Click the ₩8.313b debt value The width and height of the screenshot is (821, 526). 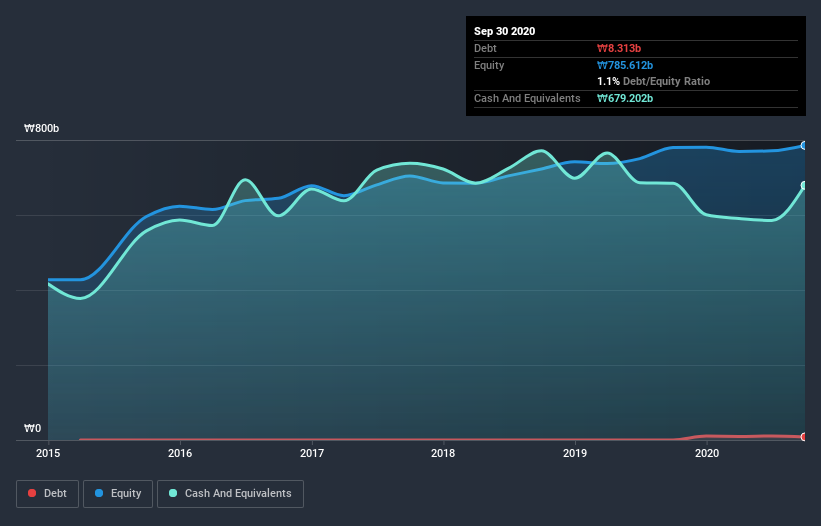(x=619, y=48)
